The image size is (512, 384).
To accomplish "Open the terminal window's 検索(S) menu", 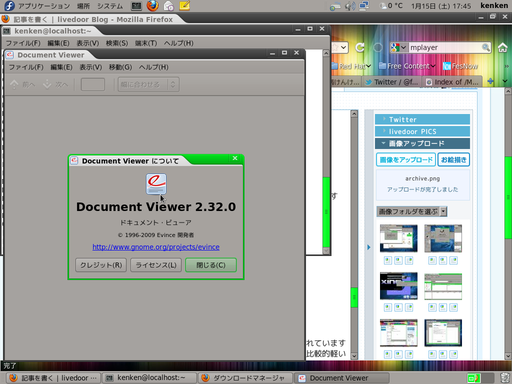I will pyautogui.click(x=117, y=43).
